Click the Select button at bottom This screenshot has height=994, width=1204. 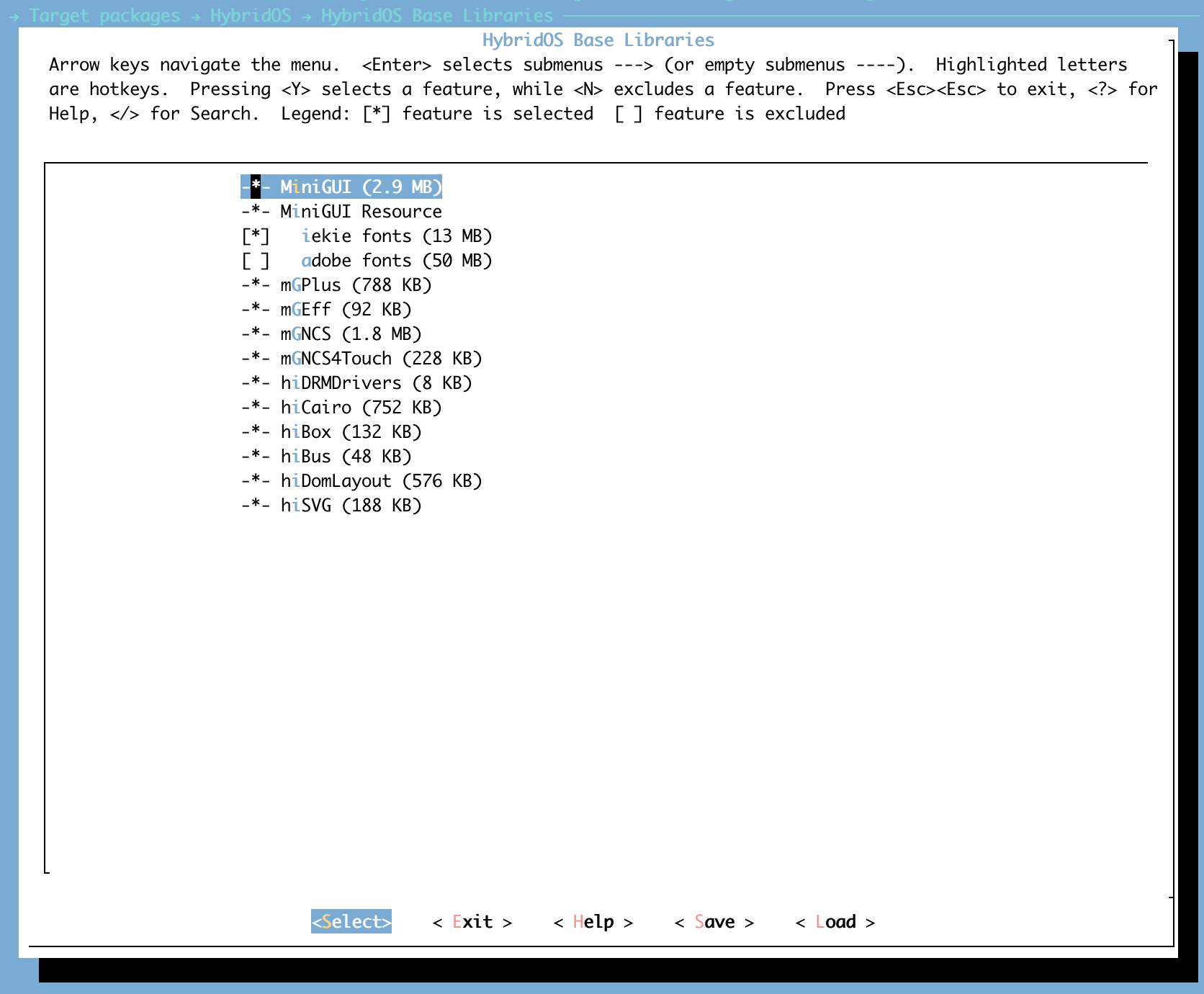pyautogui.click(x=351, y=921)
